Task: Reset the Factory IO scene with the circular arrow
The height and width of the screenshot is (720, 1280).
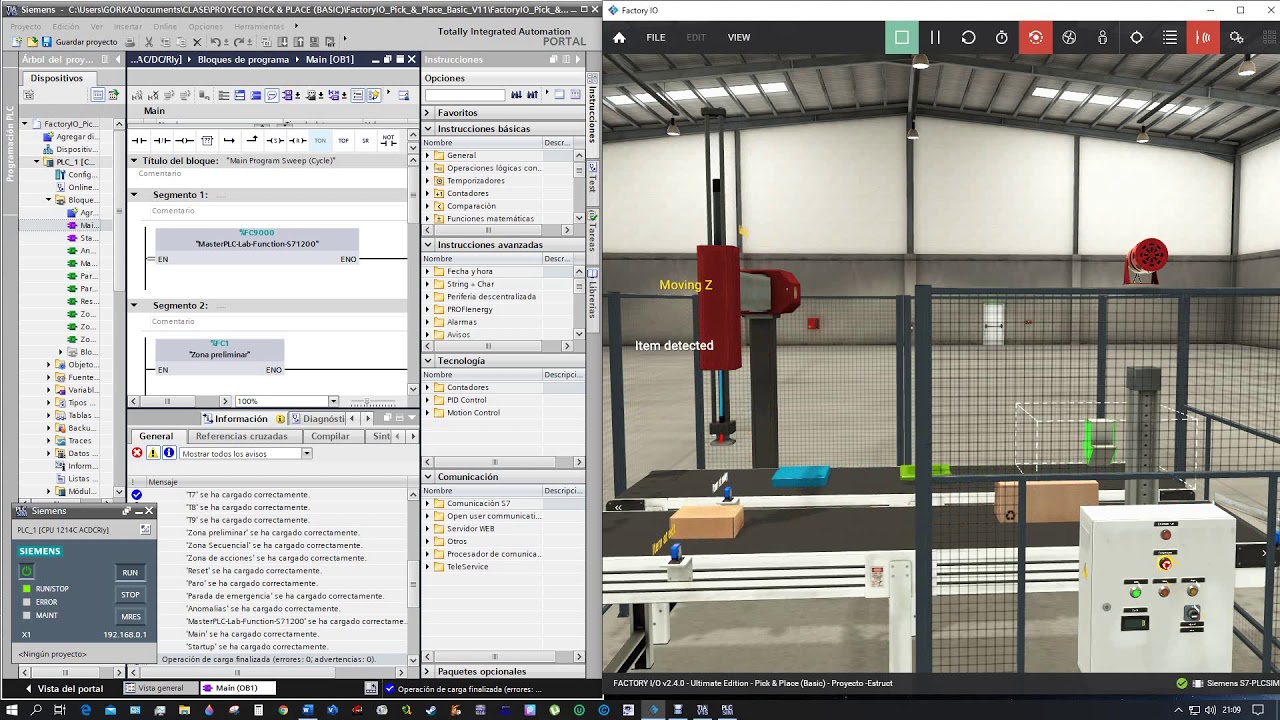Action: tap(968, 37)
